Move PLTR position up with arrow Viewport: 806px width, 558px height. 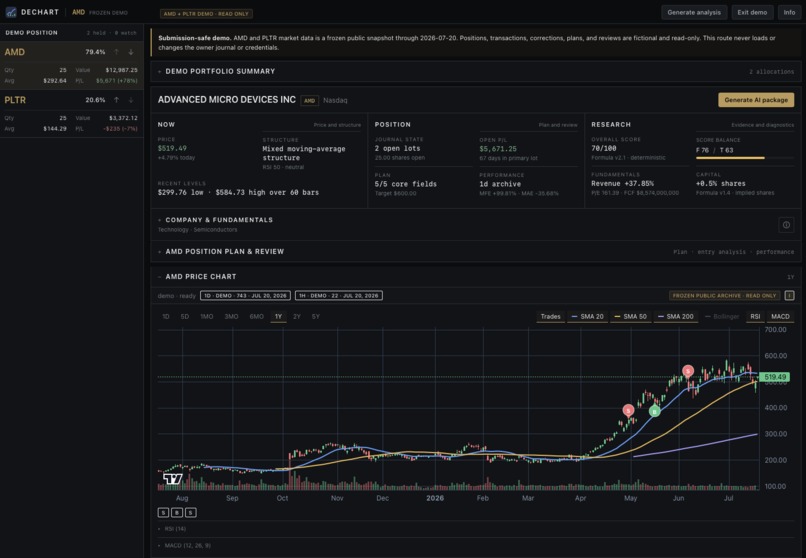pos(117,100)
